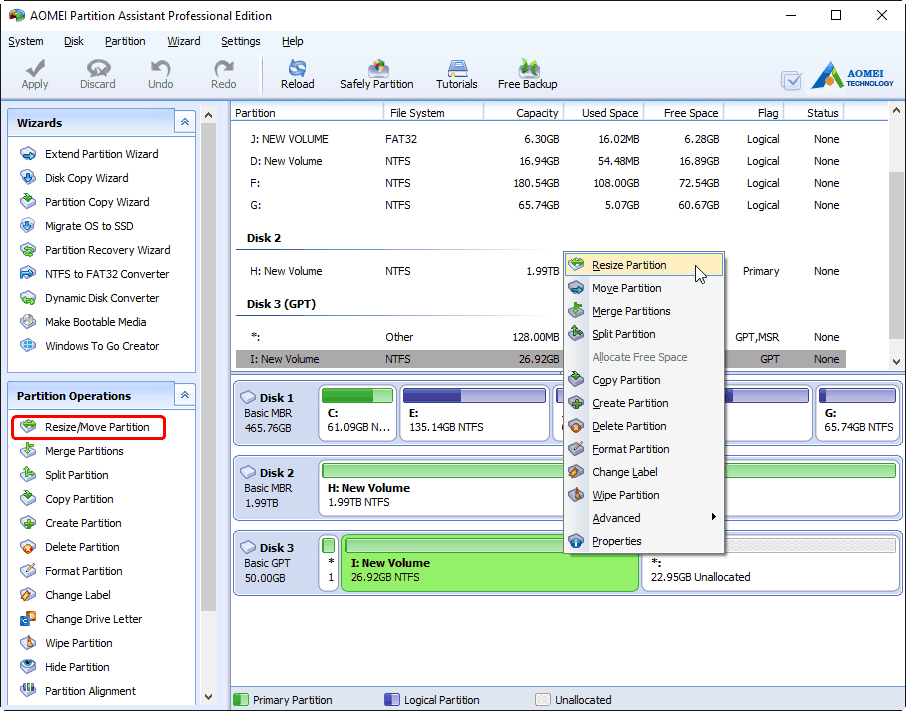This screenshot has width=906, height=711.
Task: Choose Hide Partition in sidebar
Action: pyautogui.click(x=65, y=667)
